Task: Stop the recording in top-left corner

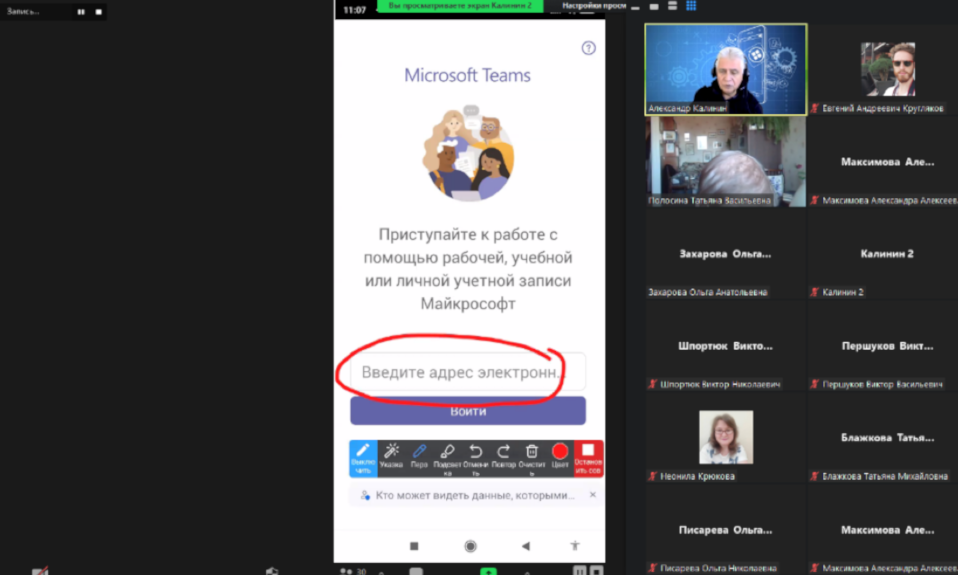Action: coord(98,12)
